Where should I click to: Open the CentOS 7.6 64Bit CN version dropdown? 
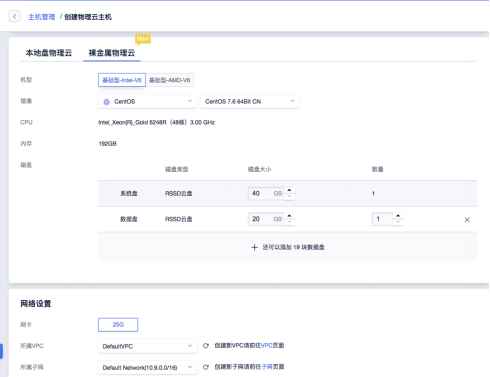coord(250,101)
